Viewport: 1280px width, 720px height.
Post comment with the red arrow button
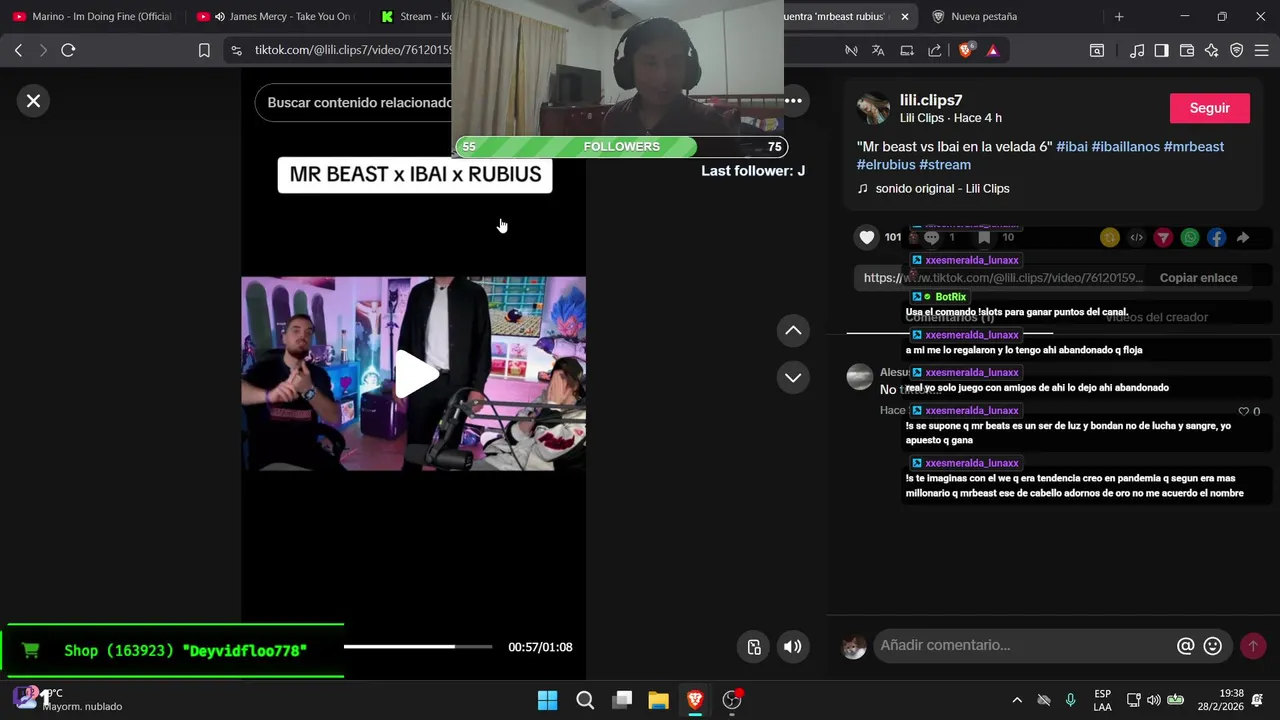(1253, 646)
